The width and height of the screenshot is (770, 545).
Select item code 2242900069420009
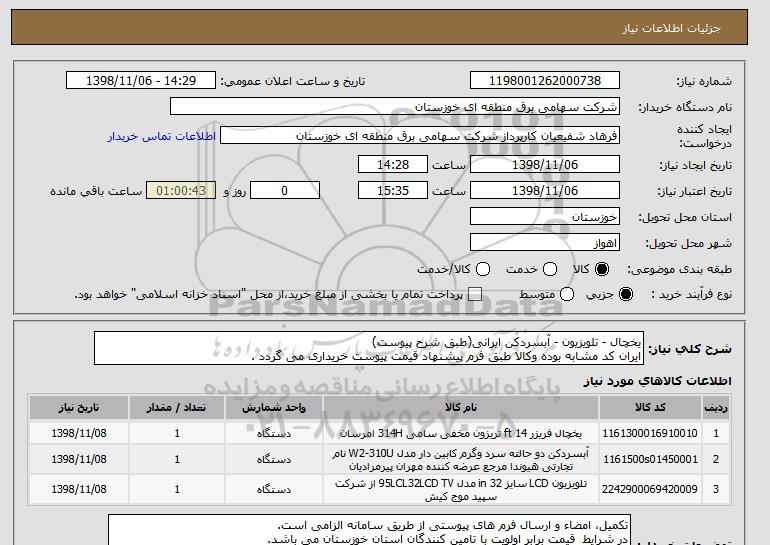coord(650,490)
